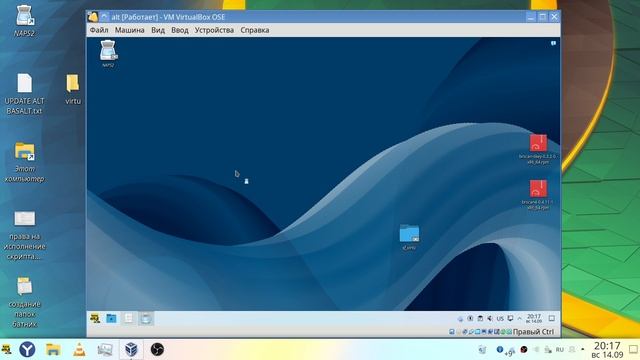Viewport: 640px width, 360px height.
Task: Select UPDATE ALT BASALT.txt file
Action: 24,94
